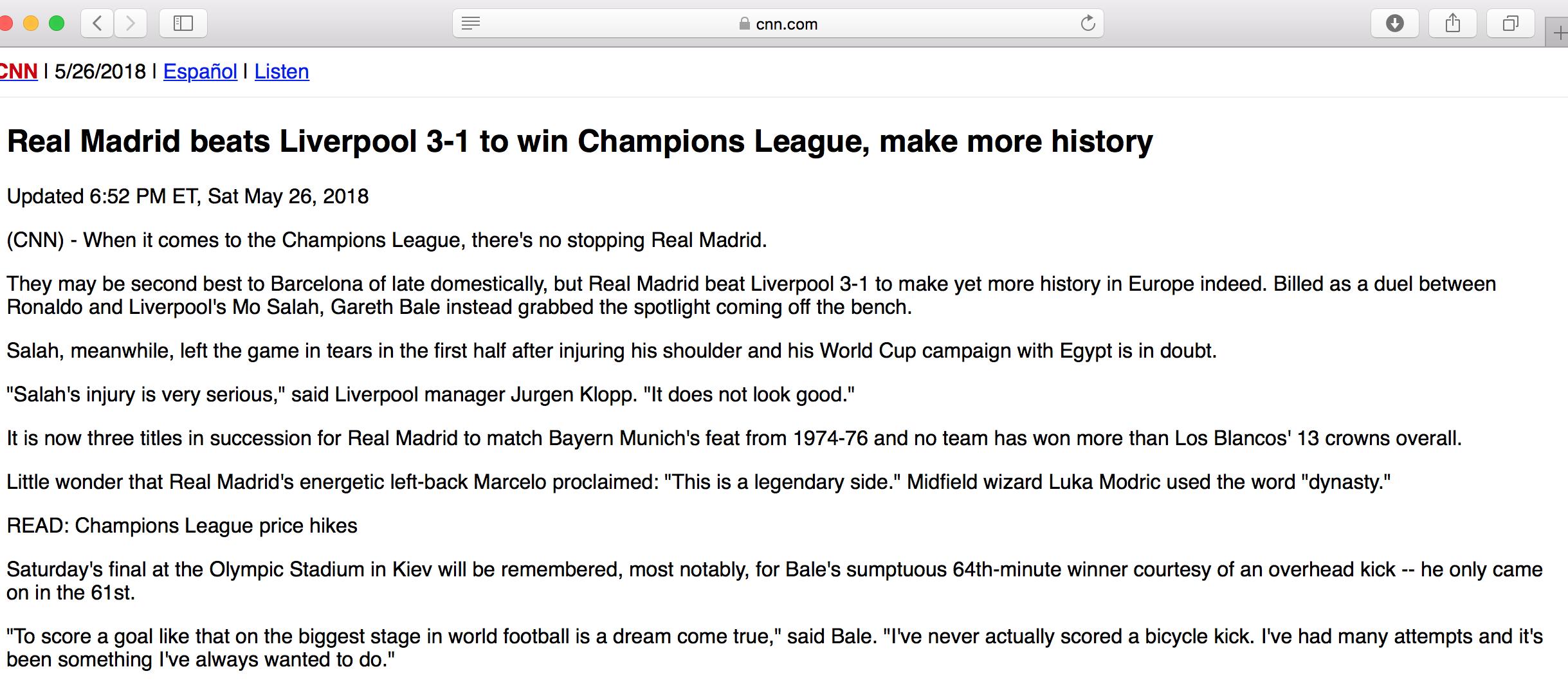Enter full screen with the green button
The height and width of the screenshot is (687, 1568).
coord(57,24)
